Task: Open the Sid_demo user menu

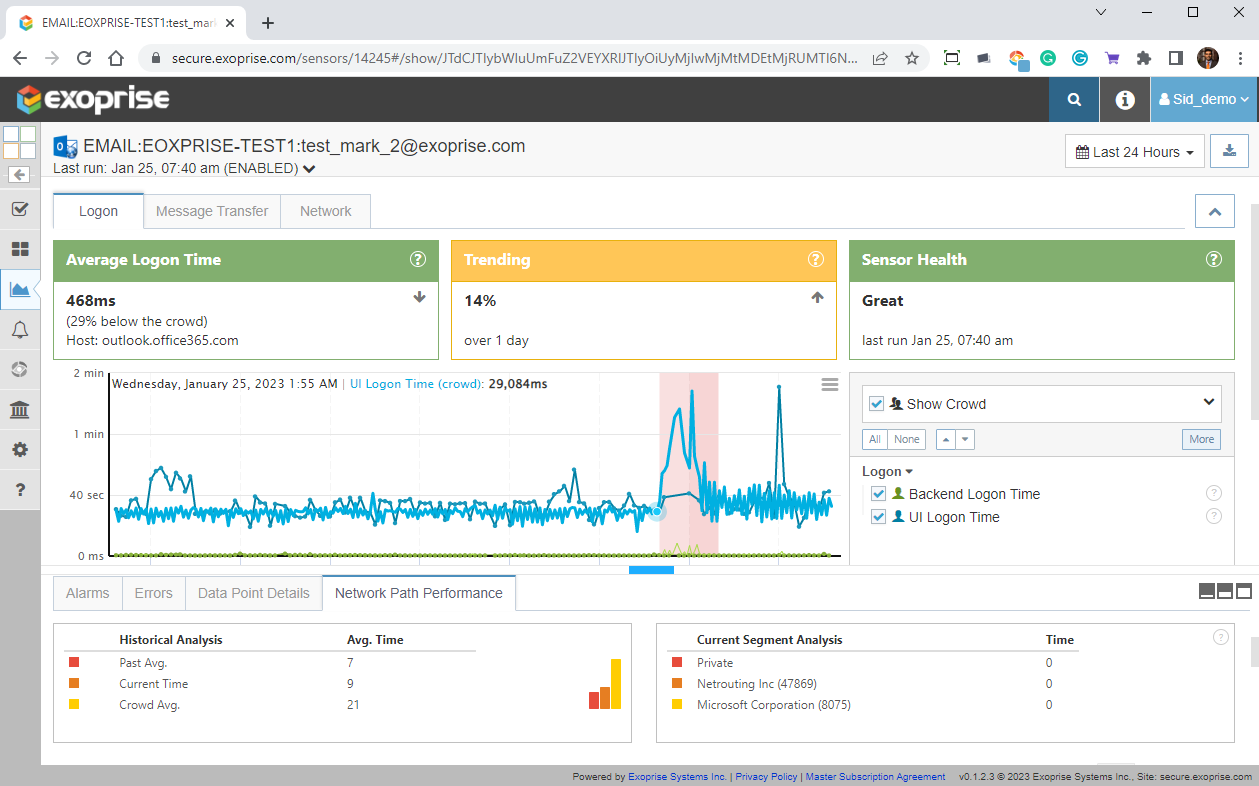Action: click(x=1204, y=99)
